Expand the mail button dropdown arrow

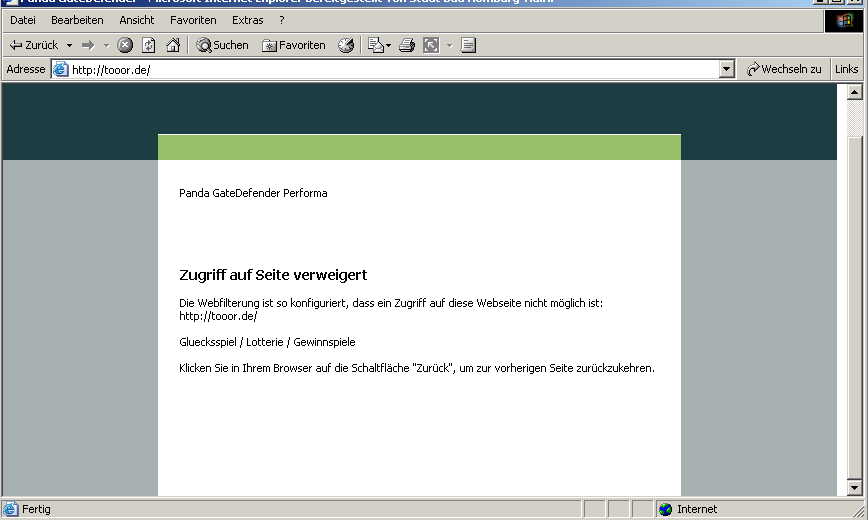coord(388,45)
